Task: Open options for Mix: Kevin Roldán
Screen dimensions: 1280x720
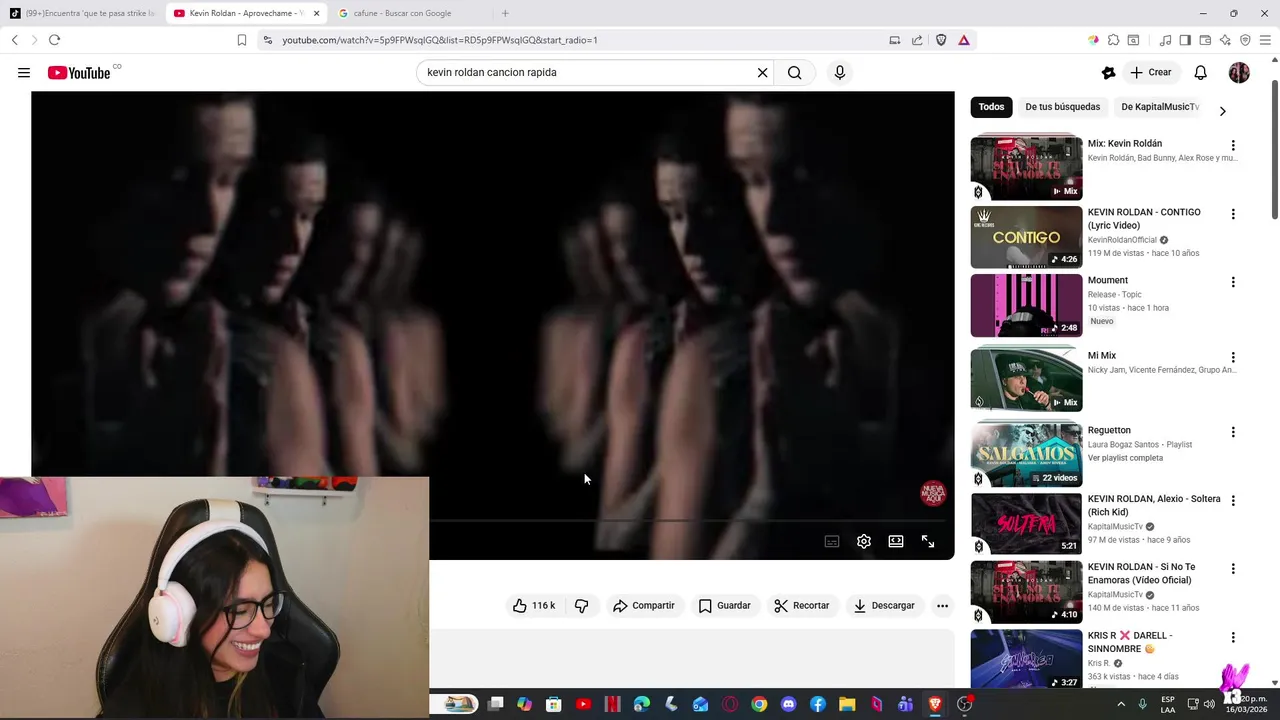Action: 1233,145
